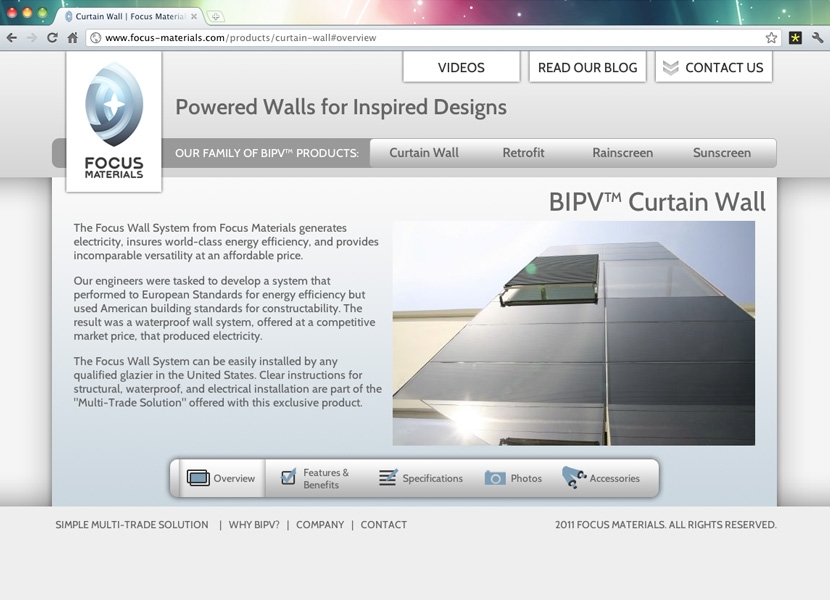830x600 pixels.
Task: Open the CONTACT footer link
Action: click(x=384, y=525)
